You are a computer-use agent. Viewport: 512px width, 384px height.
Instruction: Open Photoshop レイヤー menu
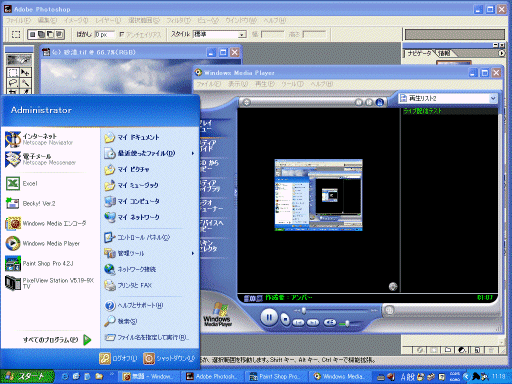tap(108, 21)
